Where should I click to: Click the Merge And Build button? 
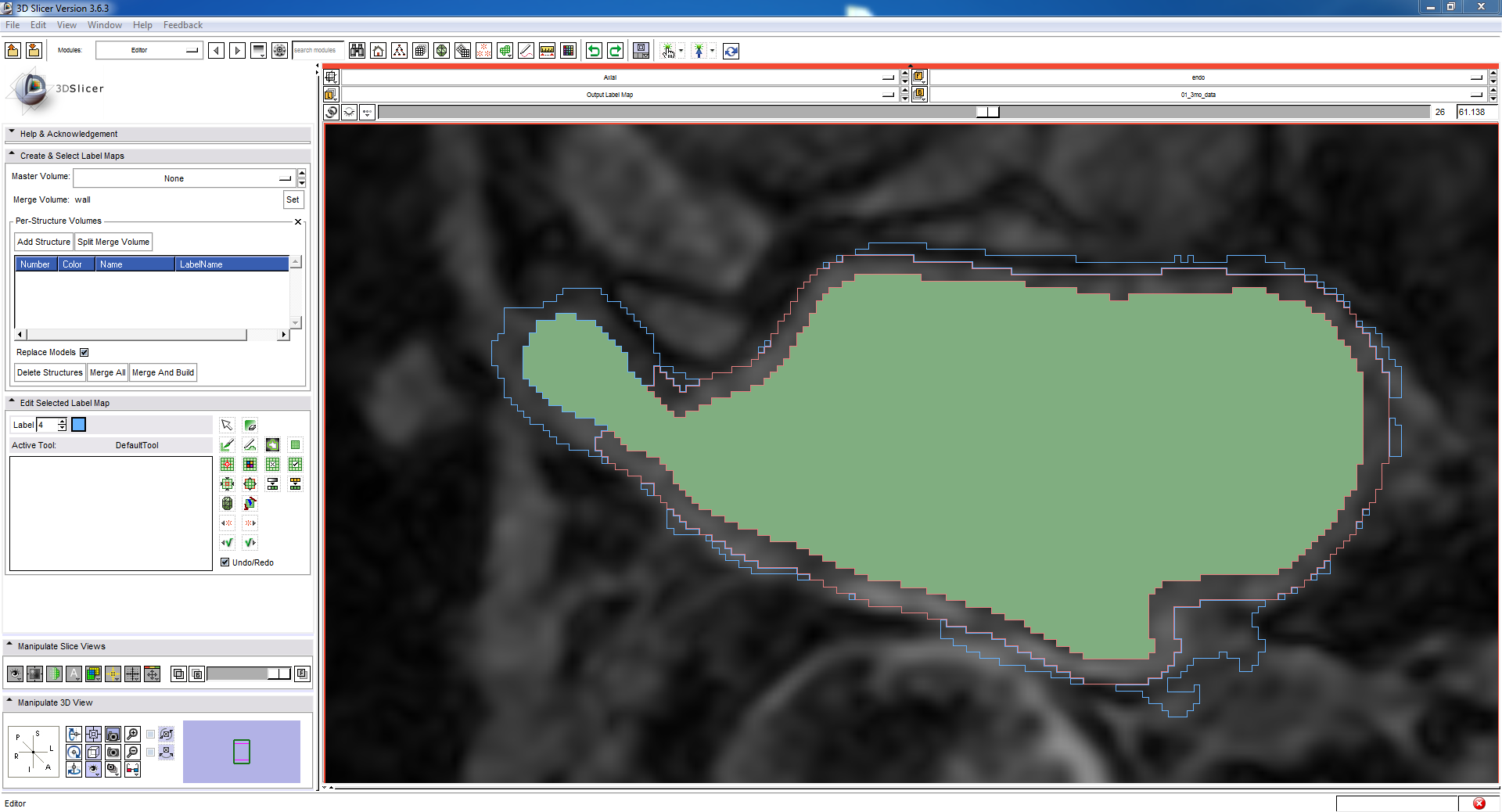163,372
